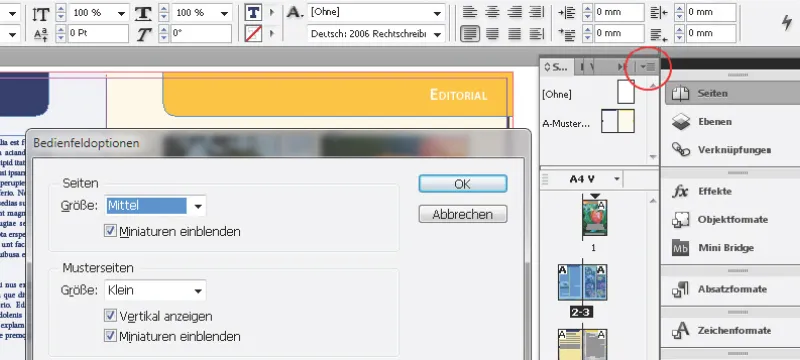Open the vertical scale percentage dropdown

coord(122,13)
